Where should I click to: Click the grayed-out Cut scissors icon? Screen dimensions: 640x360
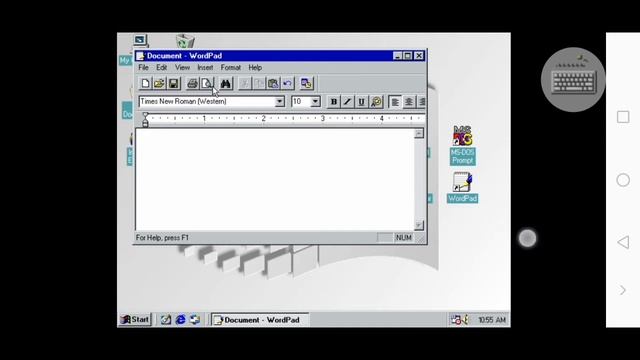pos(244,84)
